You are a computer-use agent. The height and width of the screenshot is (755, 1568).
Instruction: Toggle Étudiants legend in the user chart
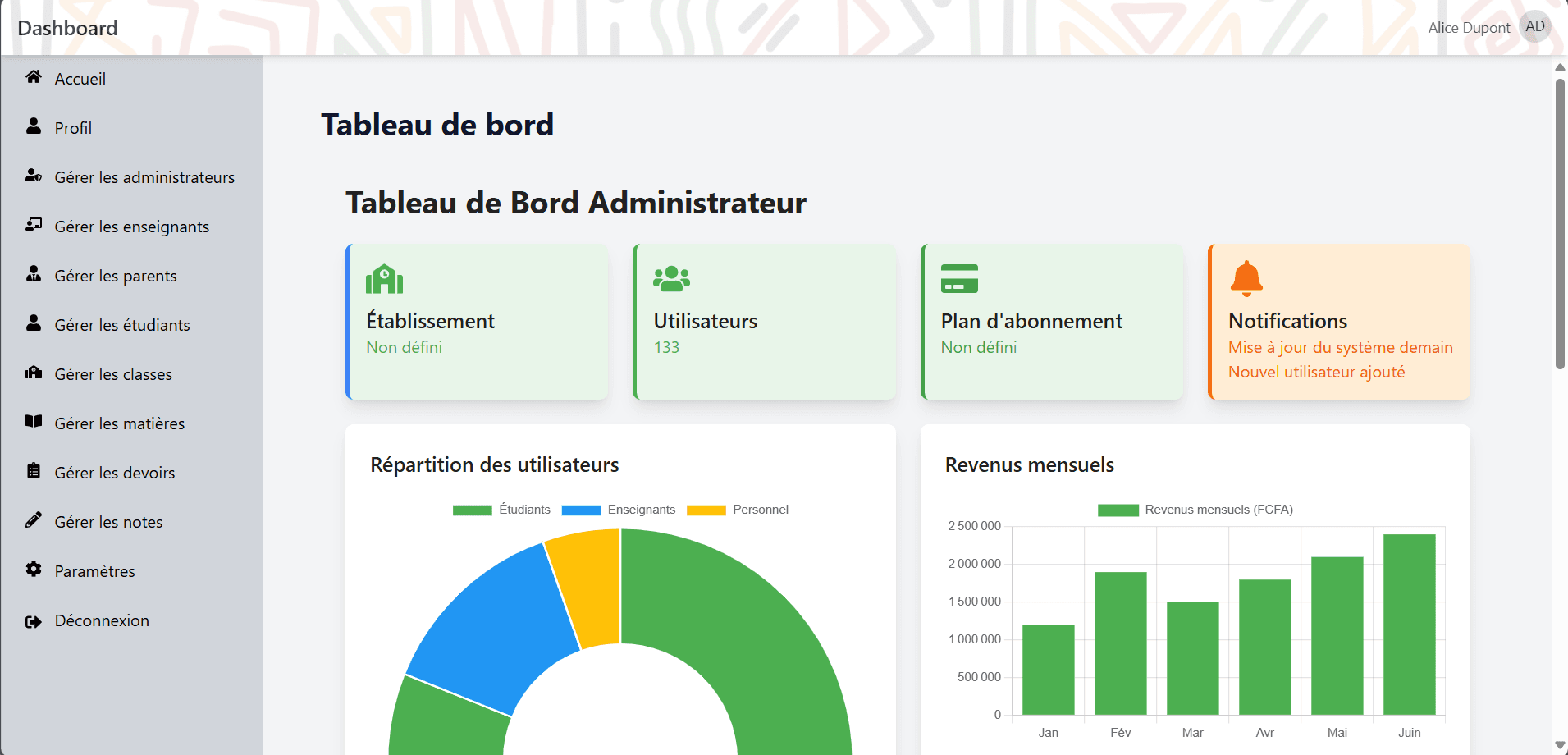click(501, 510)
